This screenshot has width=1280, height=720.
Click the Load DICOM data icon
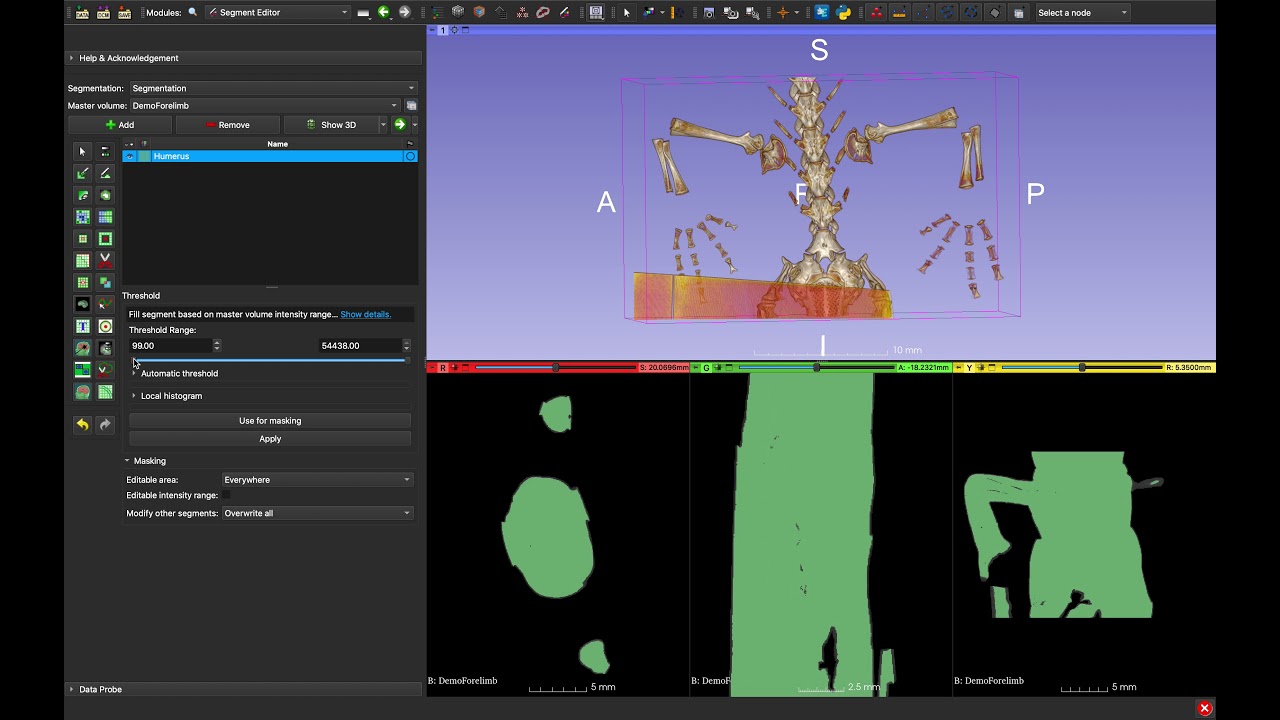click(103, 12)
